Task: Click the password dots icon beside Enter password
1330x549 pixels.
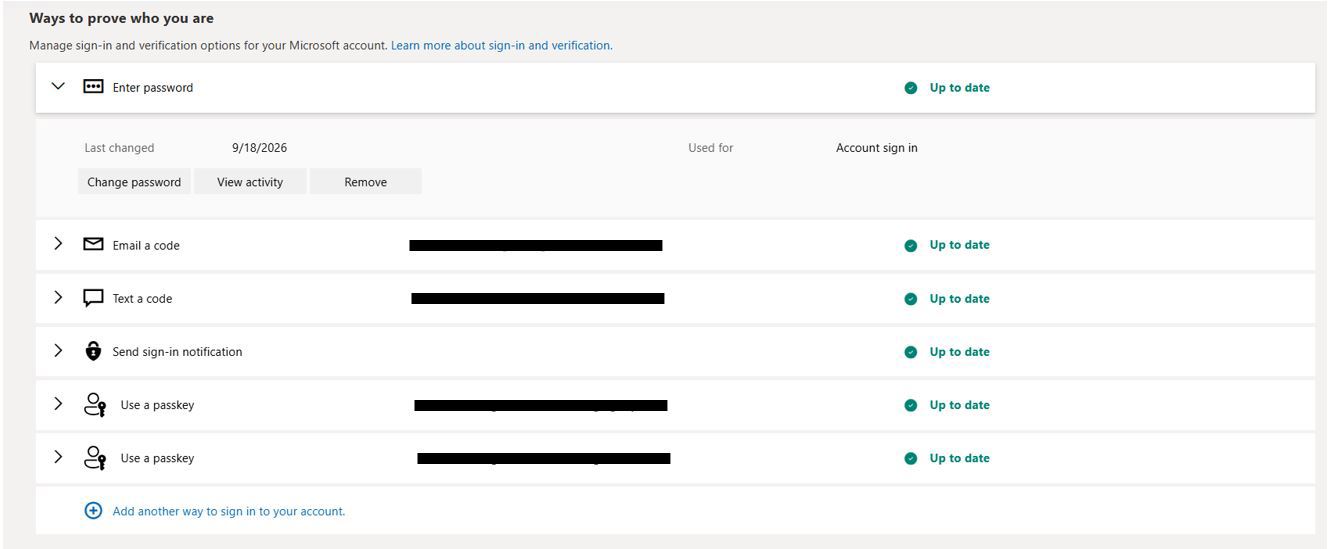Action: (x=93, y=87)
